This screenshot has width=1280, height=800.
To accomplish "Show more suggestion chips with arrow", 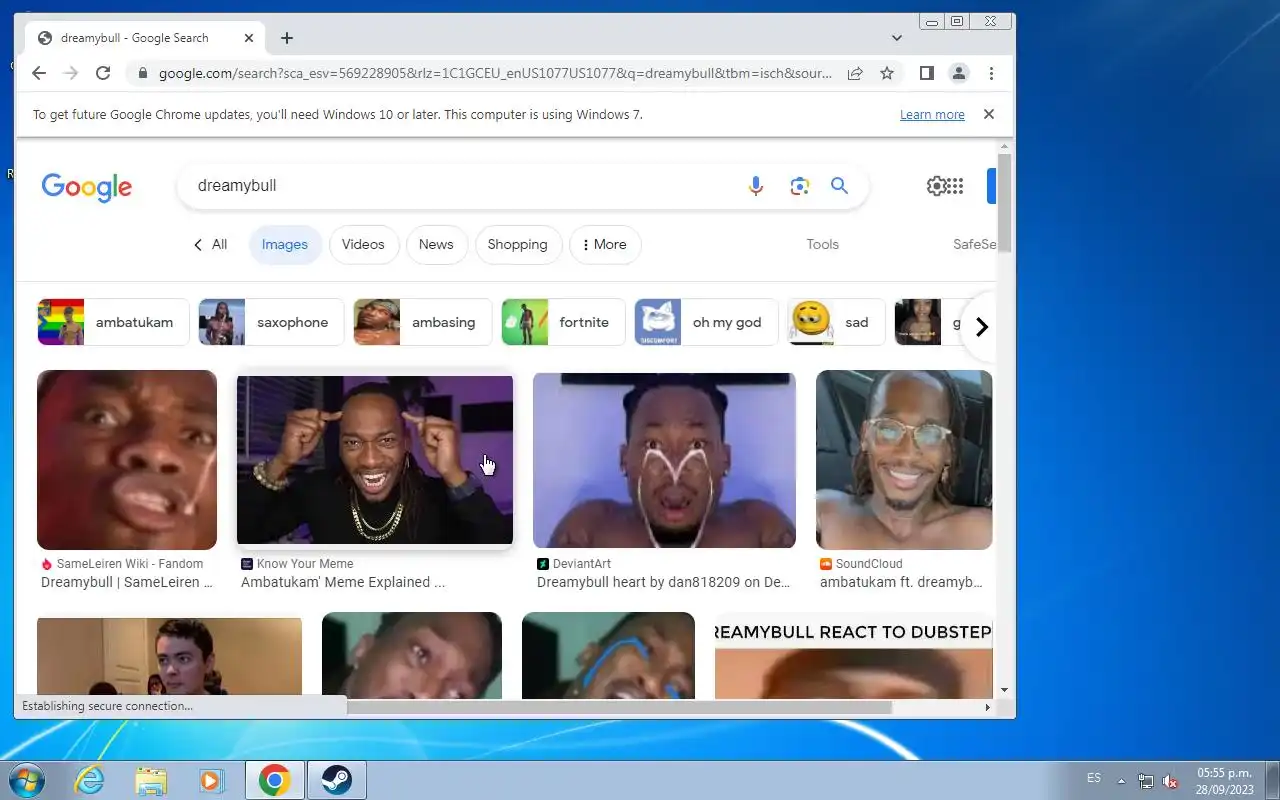I will click(982, 327).
